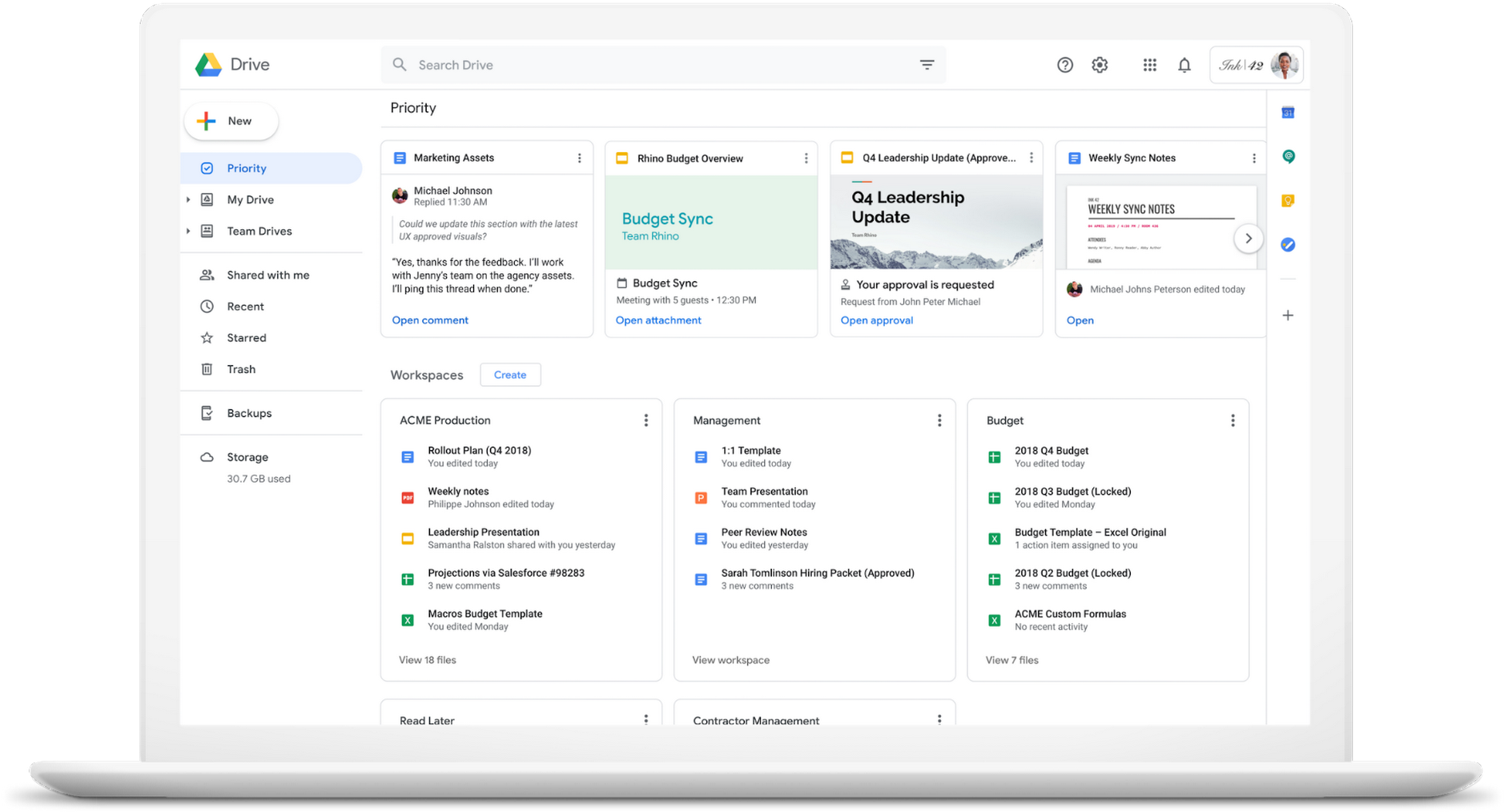Click View workspace link
Image resolution: width=1504 pixels, height=812 pixels.
point(730,661)
